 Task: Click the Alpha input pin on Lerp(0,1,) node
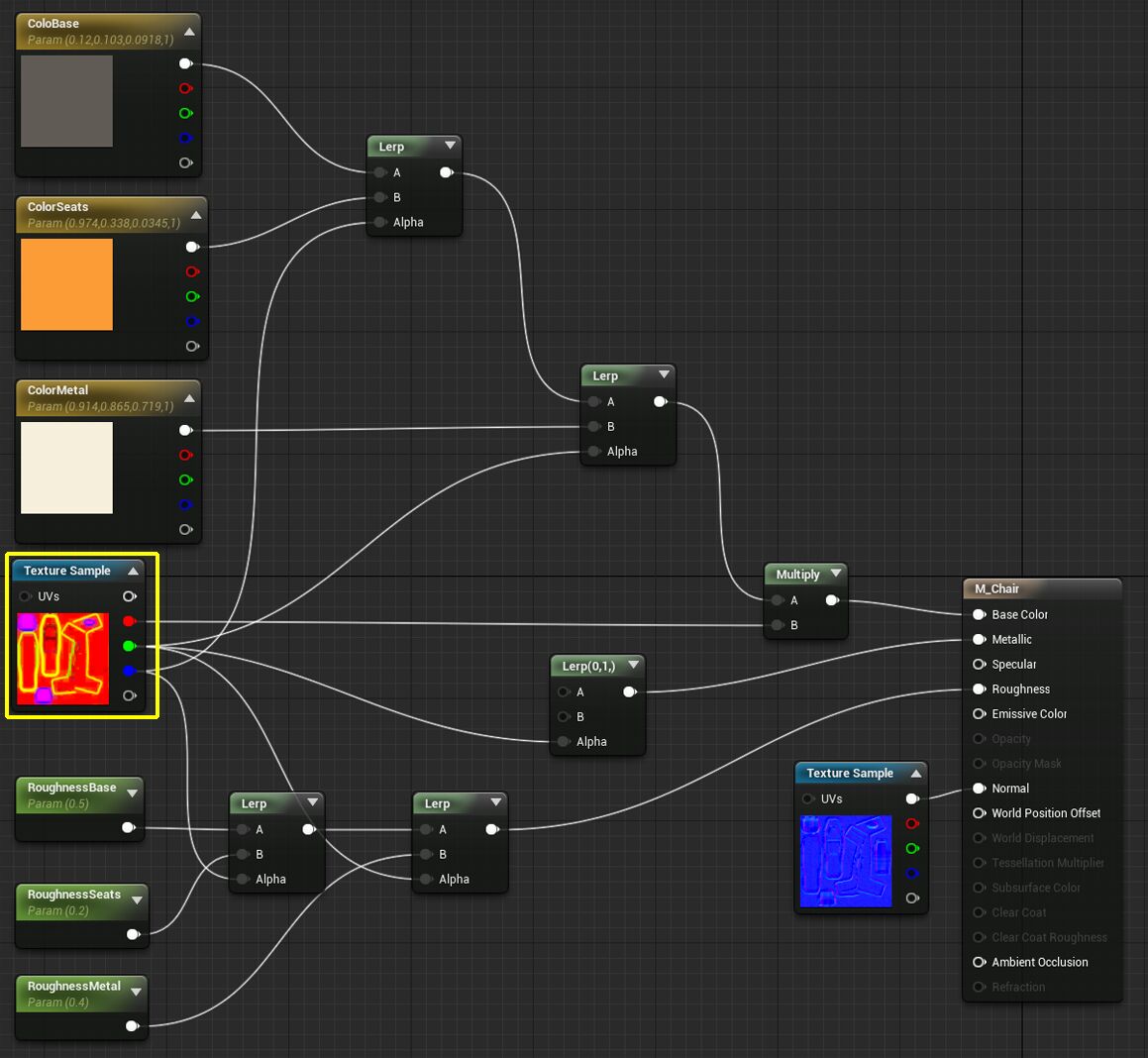pyautogui.click(x=564, y=741)
